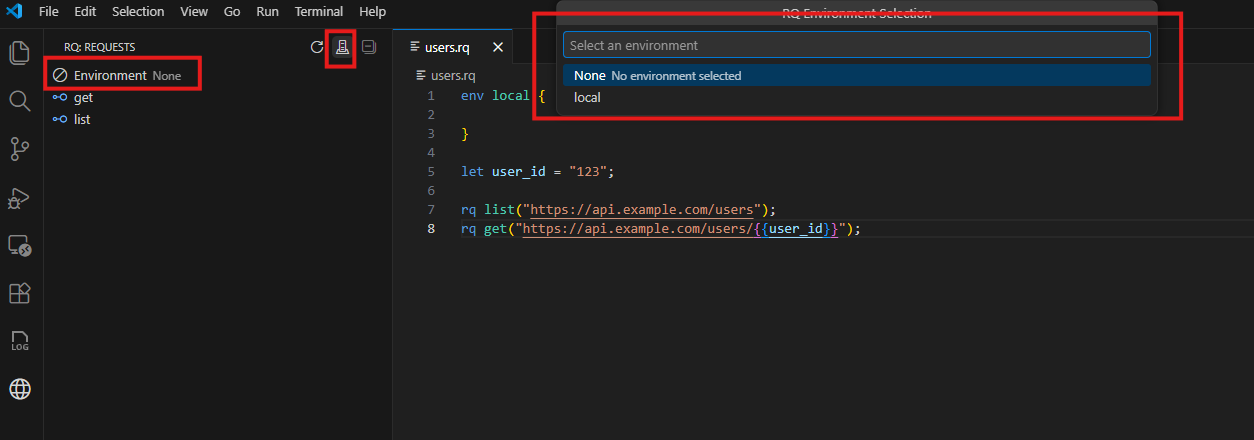Open the Remote Explorer view
Screen dimensions: 1254x440
click(x=19, y=245)
